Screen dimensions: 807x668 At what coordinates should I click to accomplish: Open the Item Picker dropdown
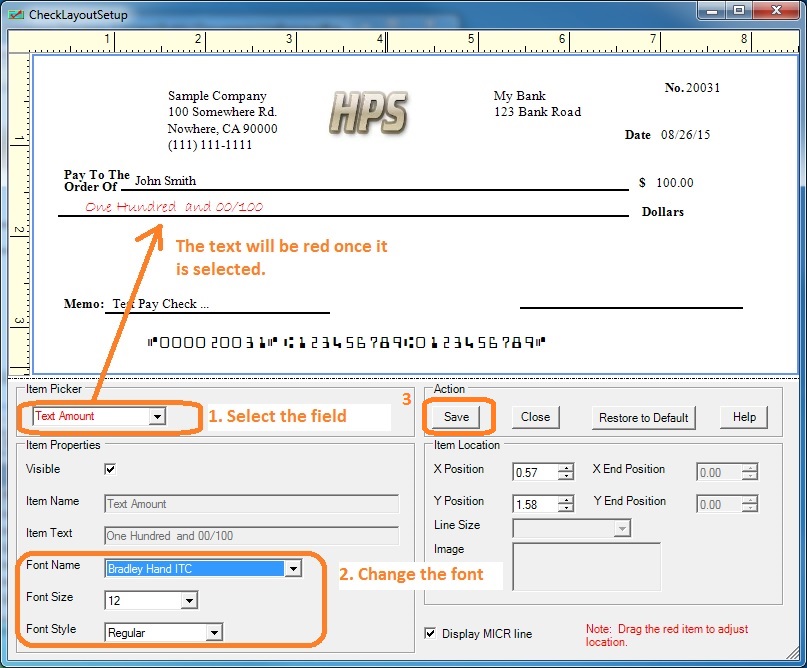click(157, 416)
